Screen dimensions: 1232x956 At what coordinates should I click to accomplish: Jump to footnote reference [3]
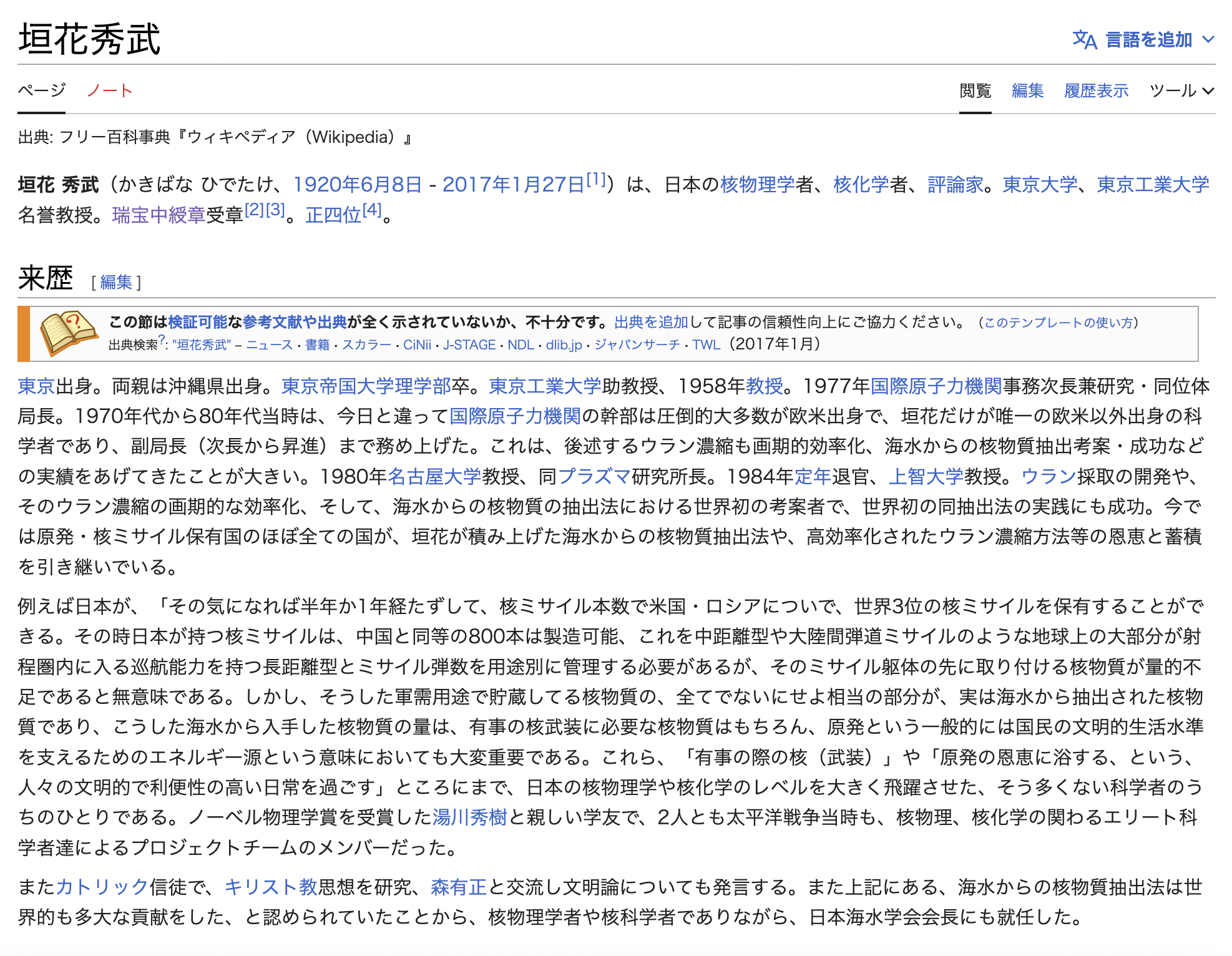(276, 210)
